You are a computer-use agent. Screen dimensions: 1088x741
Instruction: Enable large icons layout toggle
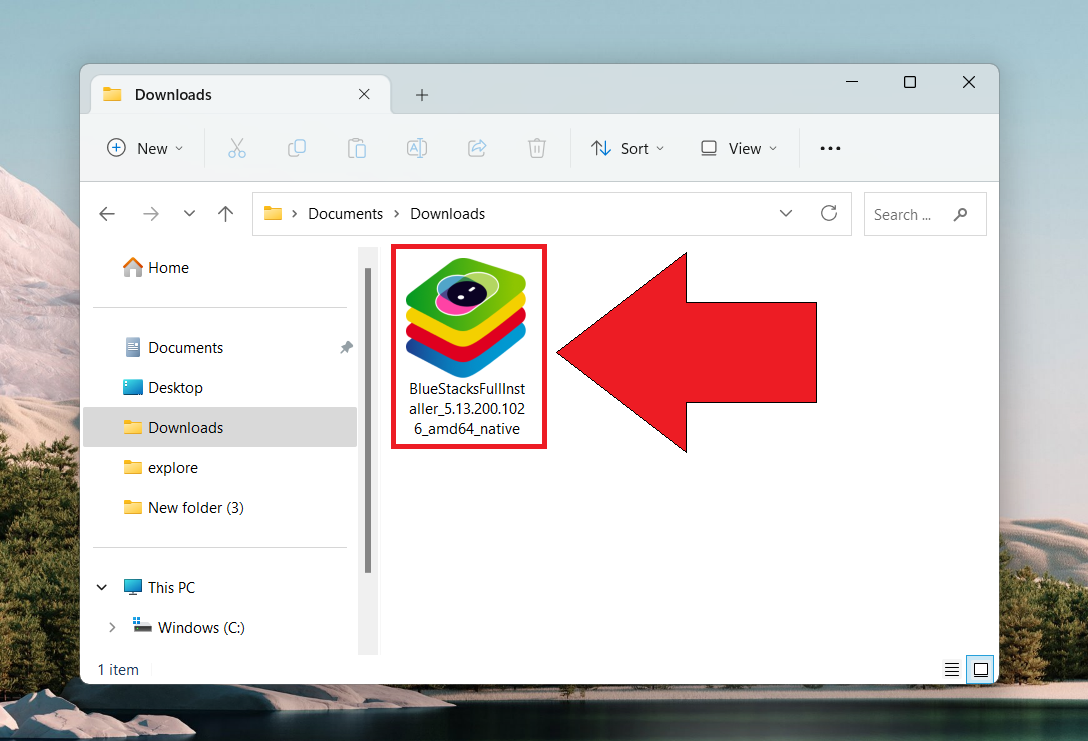979,669
